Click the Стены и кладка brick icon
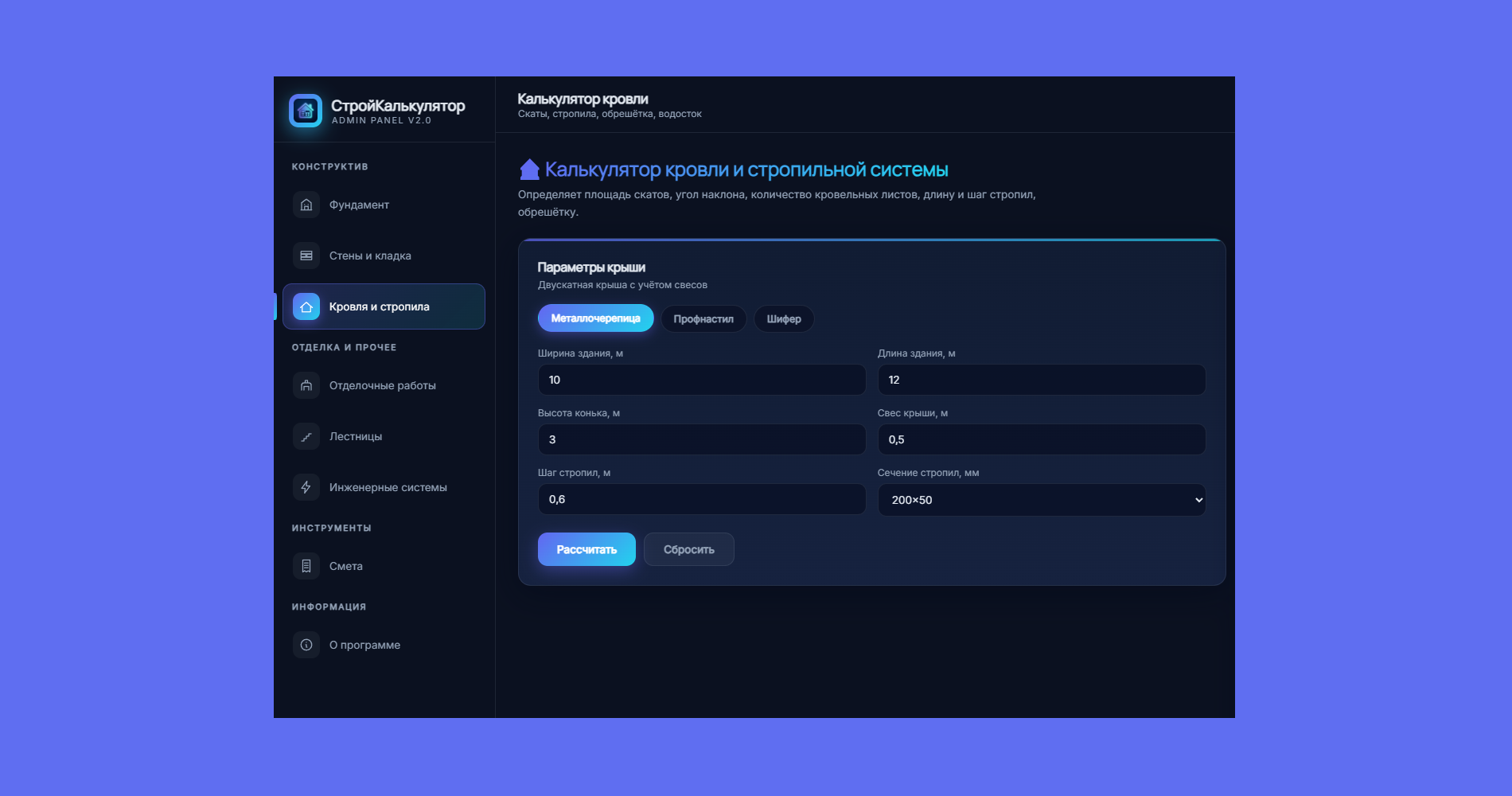Viewport: 1512px width, 796px height. 306,256
